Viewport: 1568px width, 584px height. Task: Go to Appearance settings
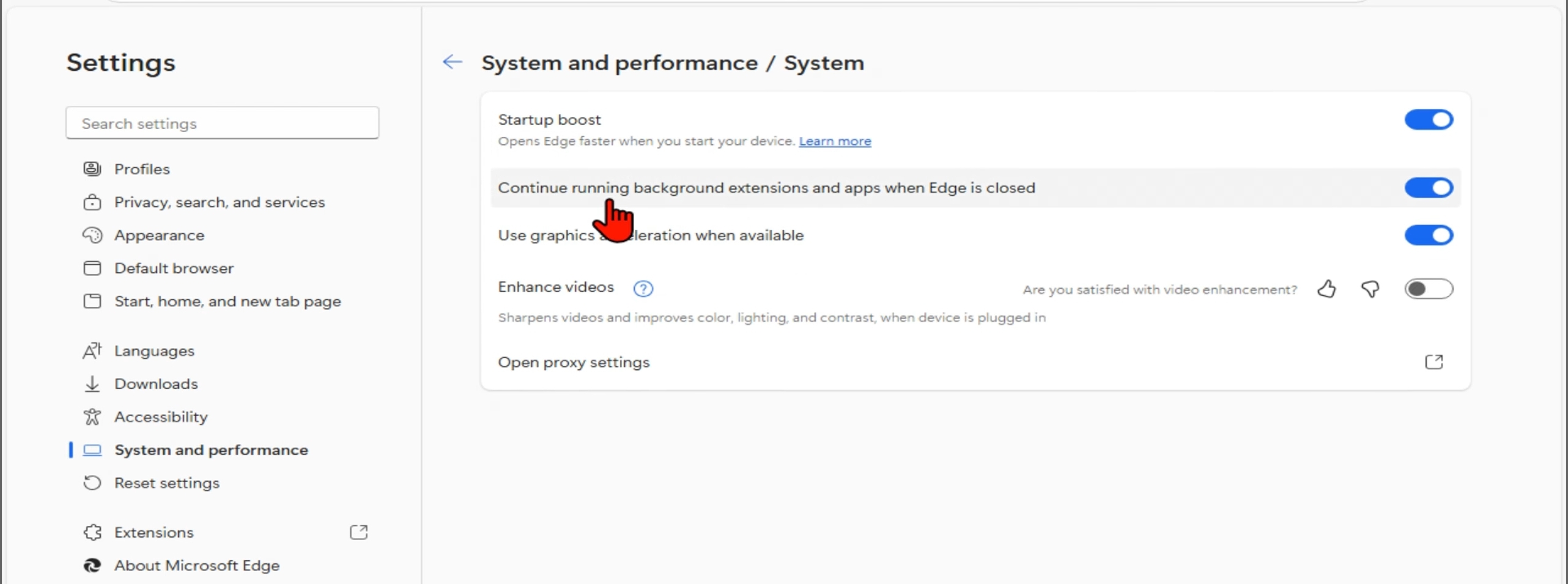click(159, 235)
